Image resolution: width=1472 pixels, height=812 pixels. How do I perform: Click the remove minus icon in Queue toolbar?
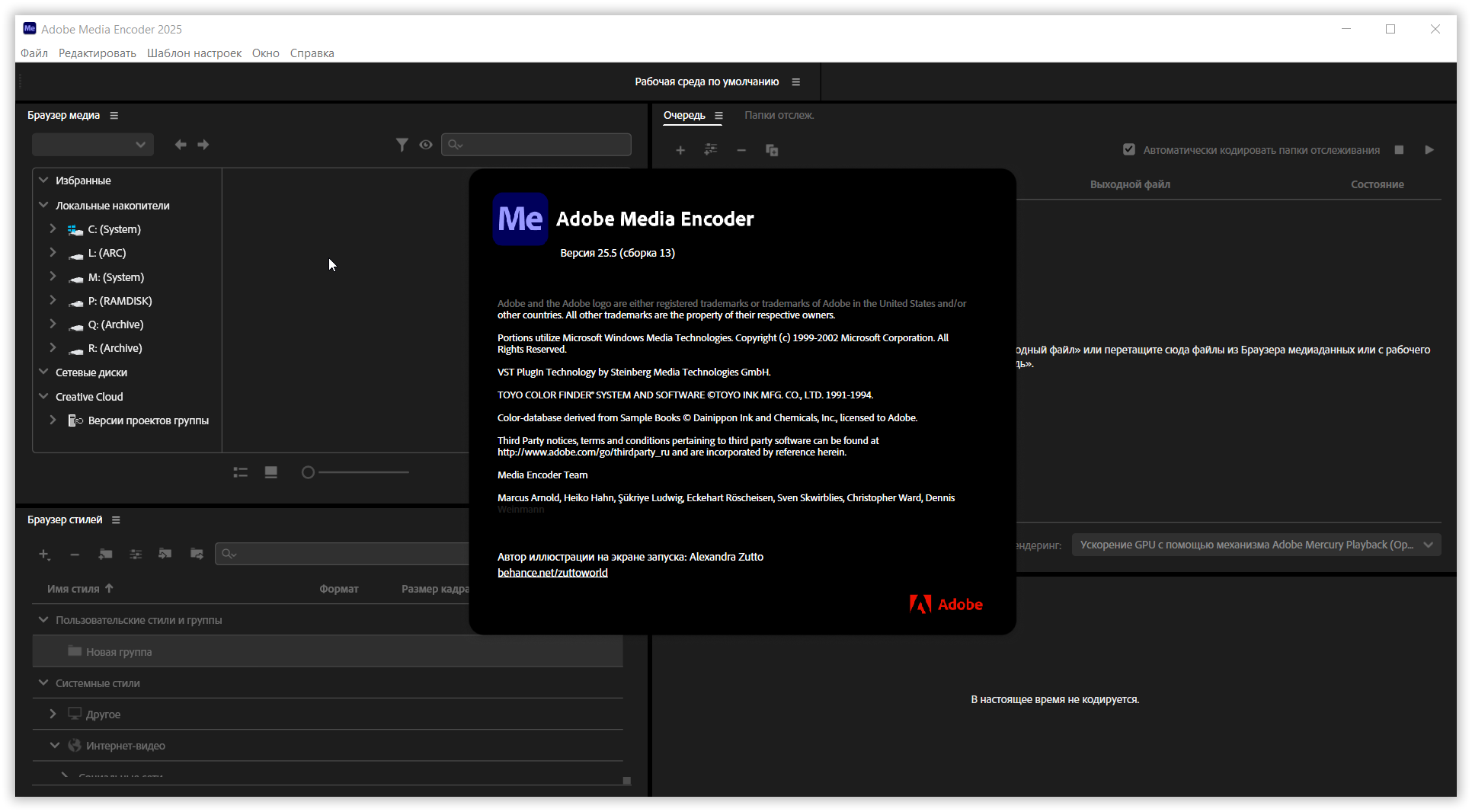tap(741, 150)
